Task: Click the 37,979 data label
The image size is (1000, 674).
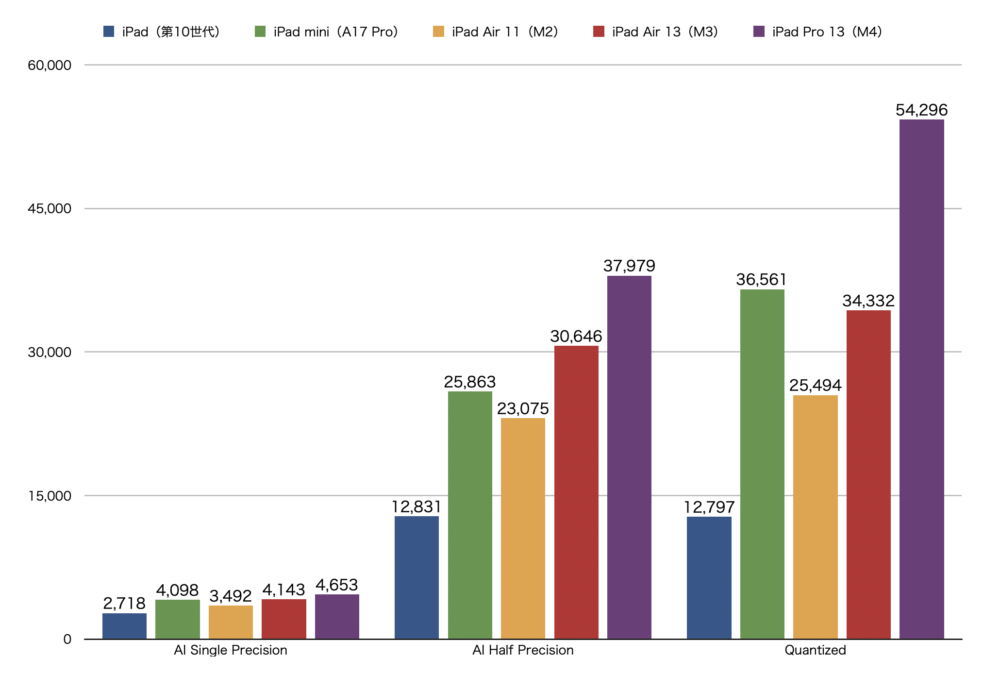Action: click(629, 265)
